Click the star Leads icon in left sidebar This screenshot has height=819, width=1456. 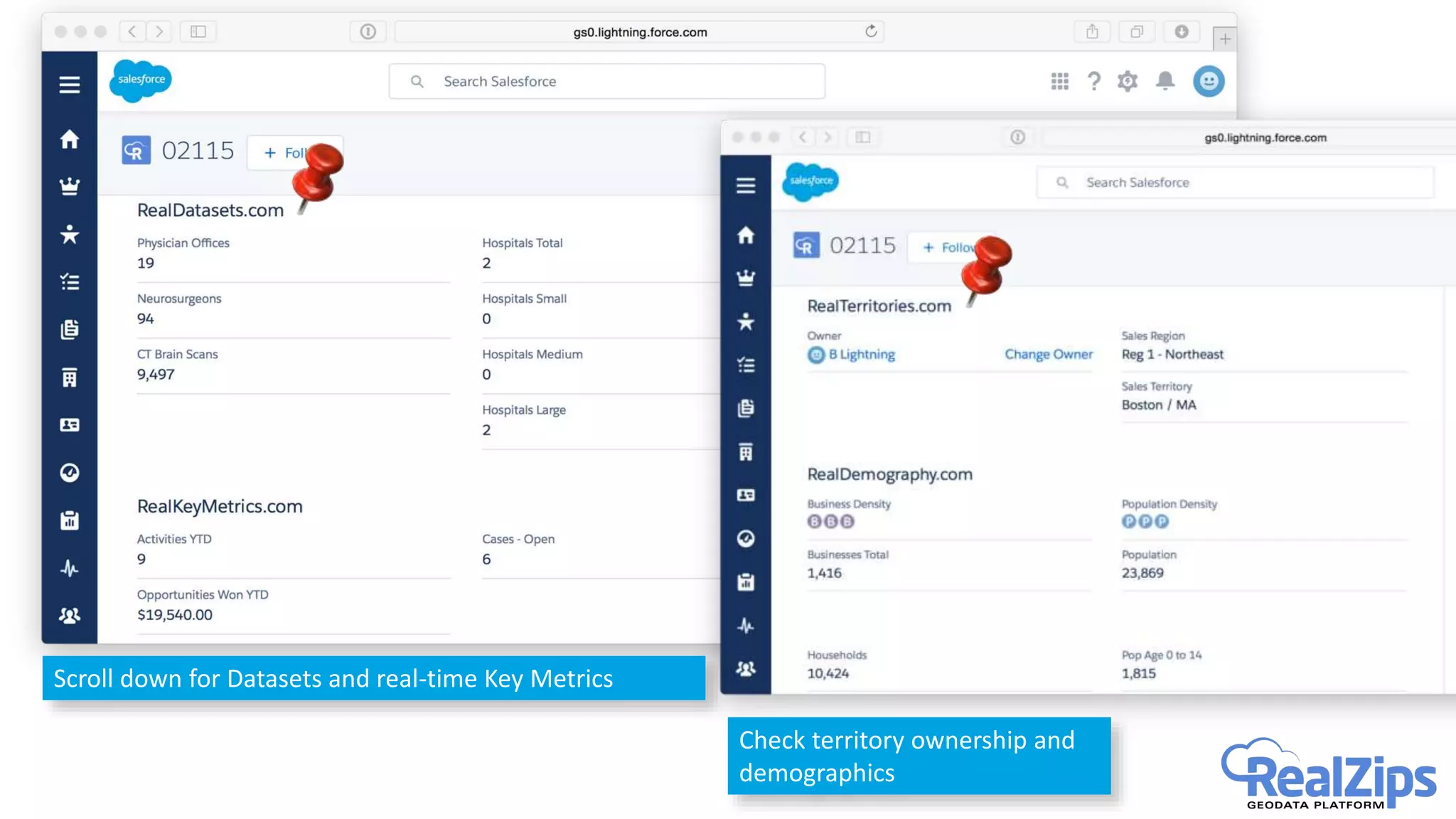69,234
